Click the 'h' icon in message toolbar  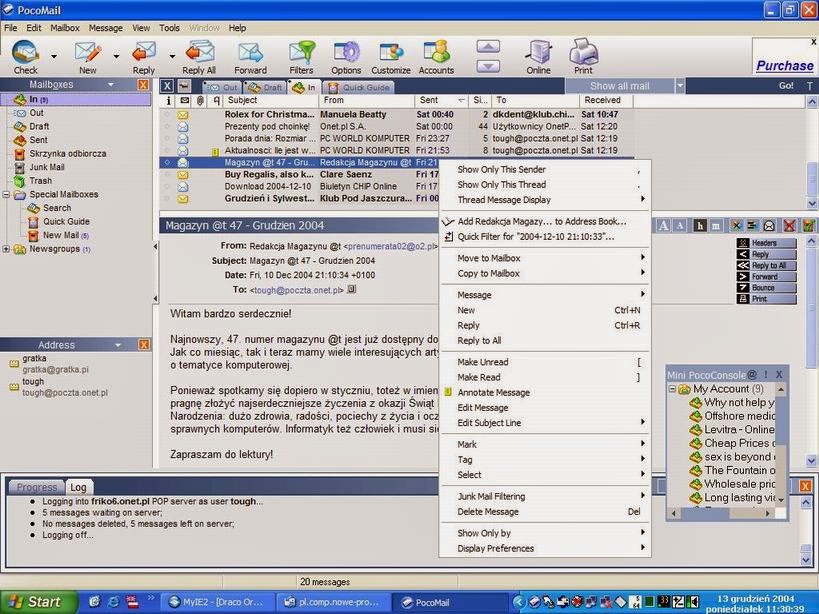click(699, 226)
